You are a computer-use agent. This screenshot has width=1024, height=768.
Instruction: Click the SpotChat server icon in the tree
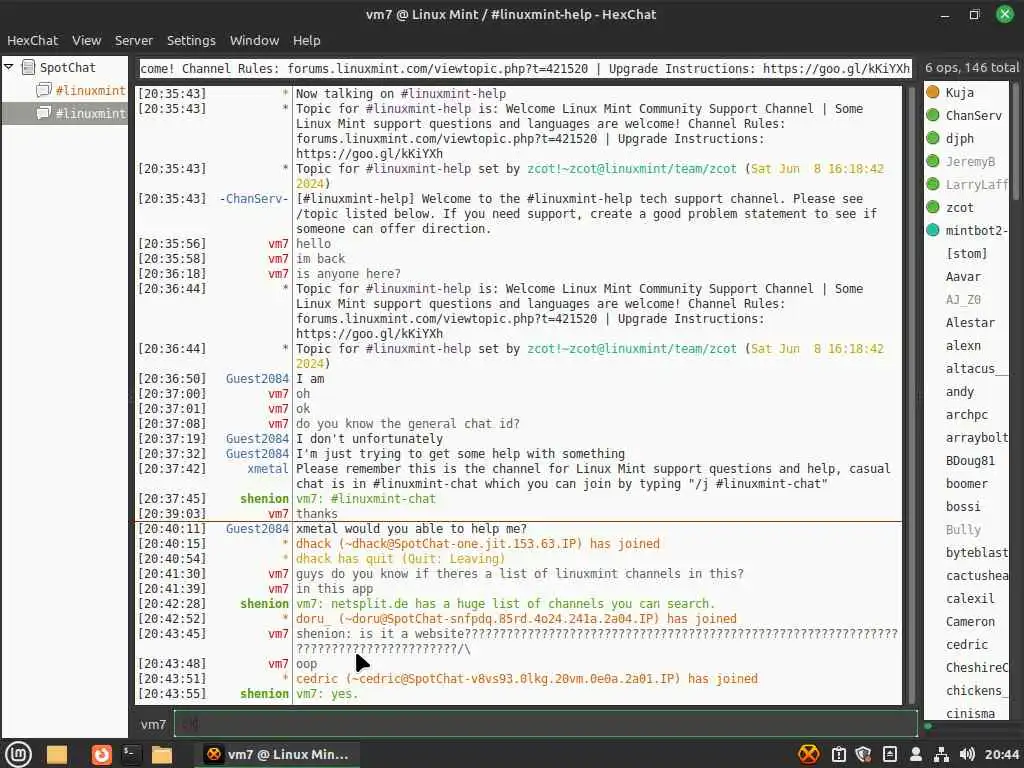28,67
